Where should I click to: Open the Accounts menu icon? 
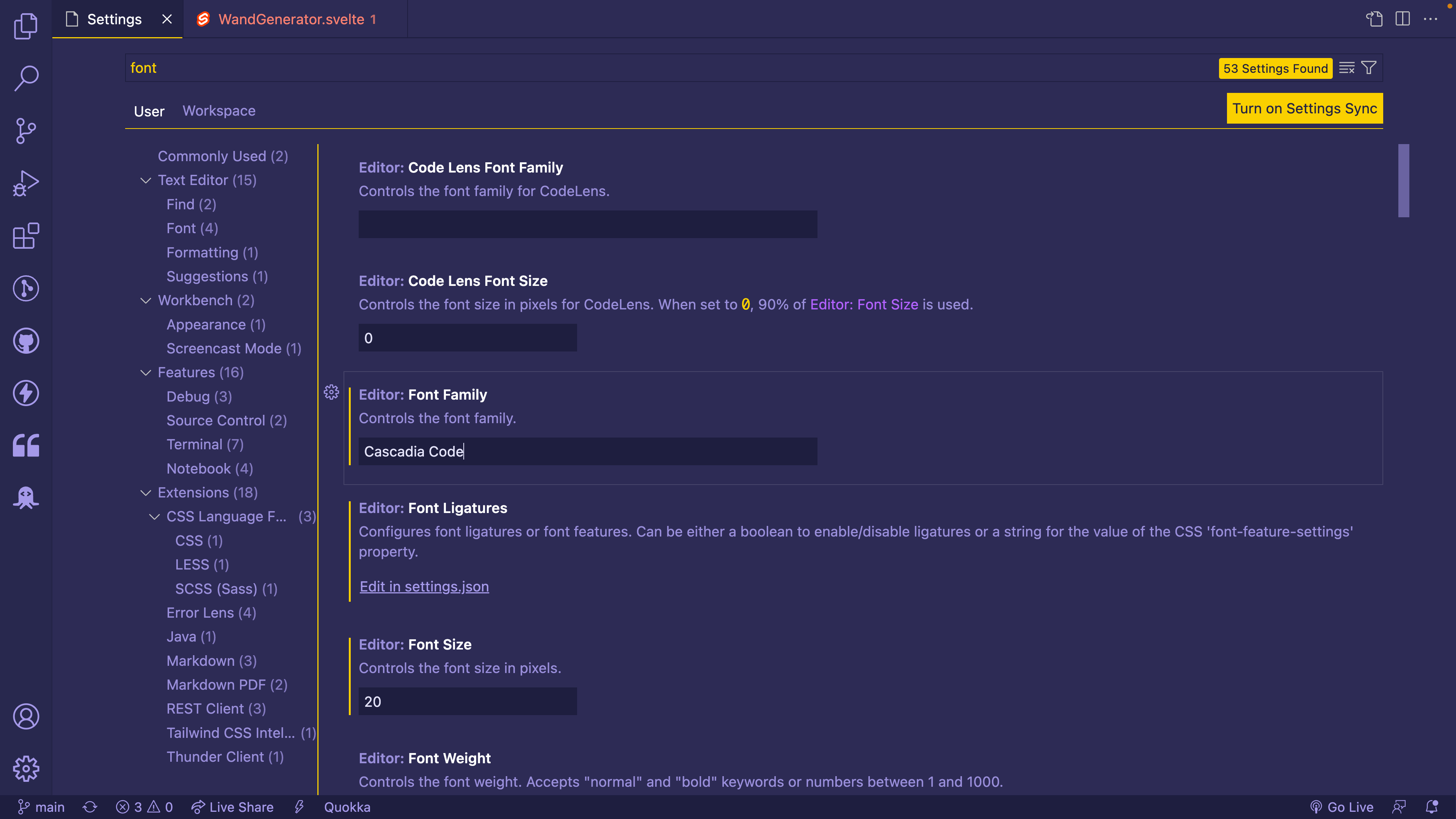pos(26,717)
